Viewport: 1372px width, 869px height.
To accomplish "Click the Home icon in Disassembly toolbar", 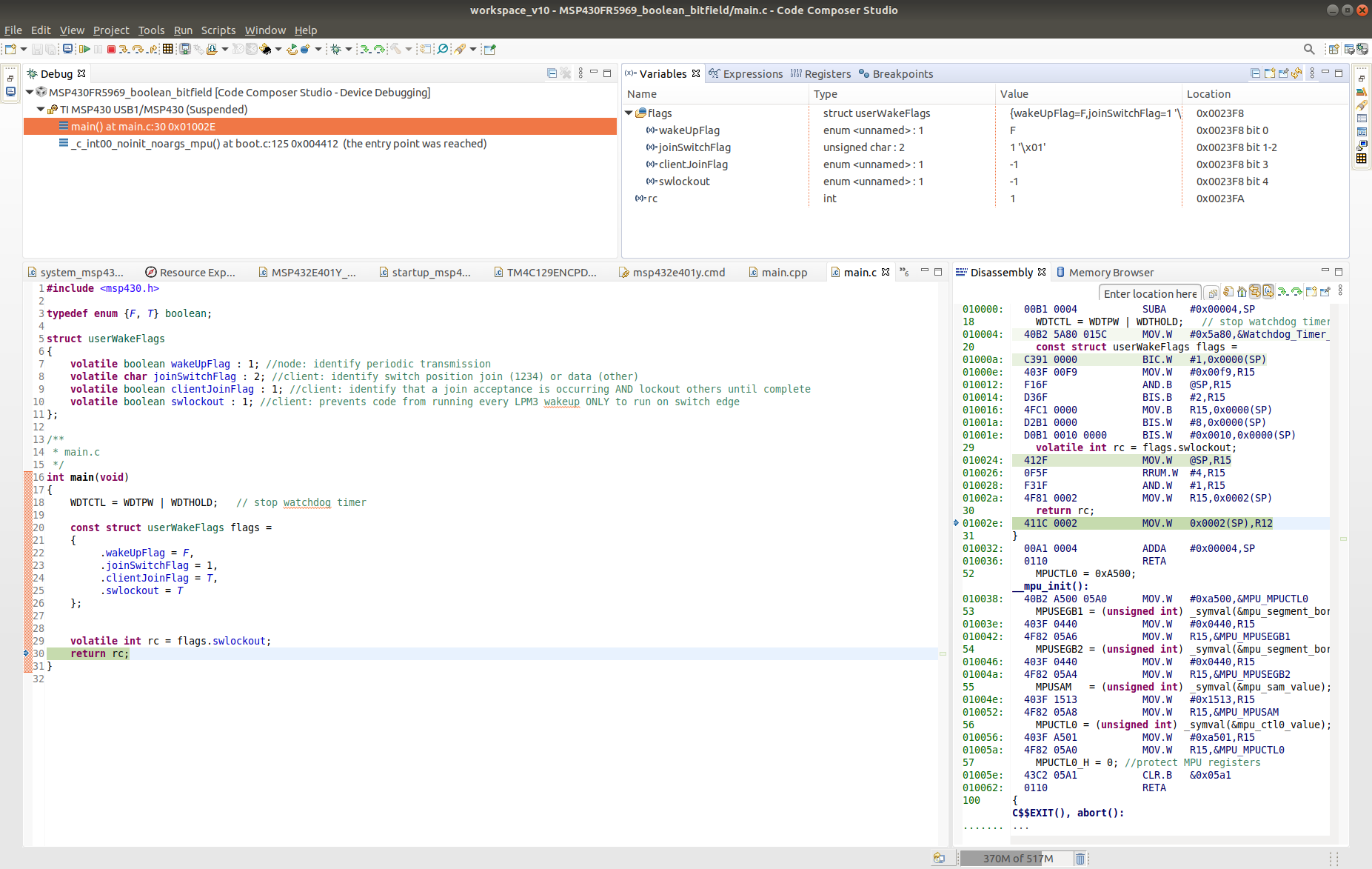I will [1241, 292].
